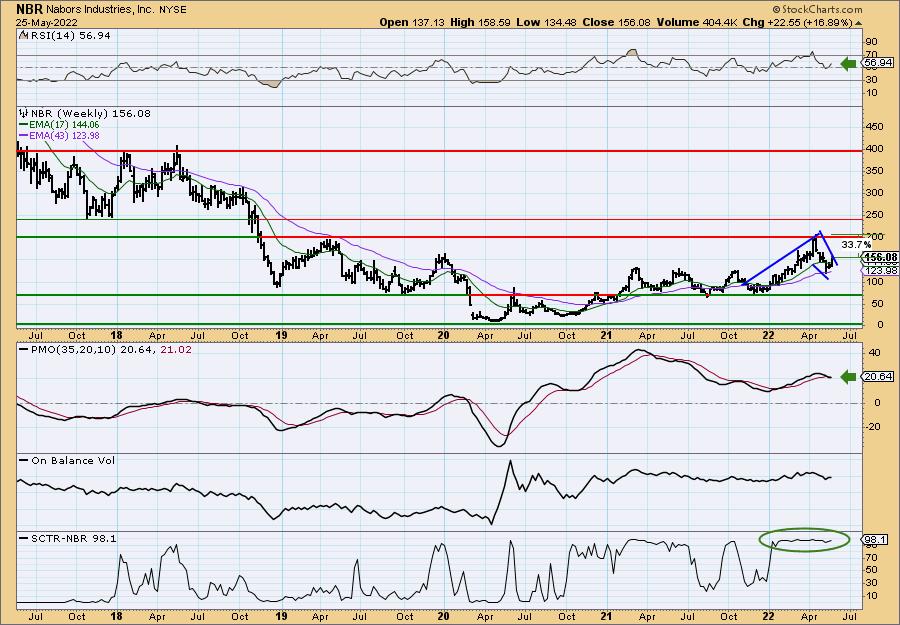900x625 pixels.
Task: Click the 56.94 RSI value tag on right axis
Action: (878, 63)
